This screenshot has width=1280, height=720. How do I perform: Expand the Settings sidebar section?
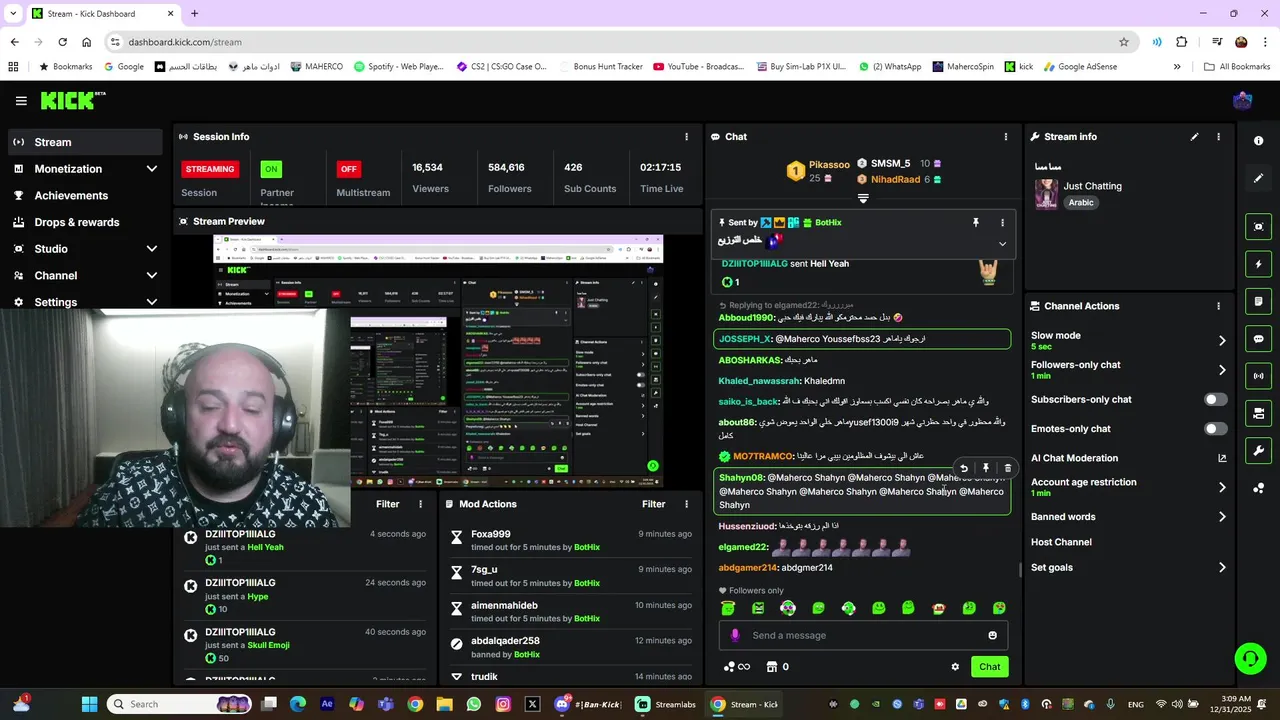click(x=152, y=302)
